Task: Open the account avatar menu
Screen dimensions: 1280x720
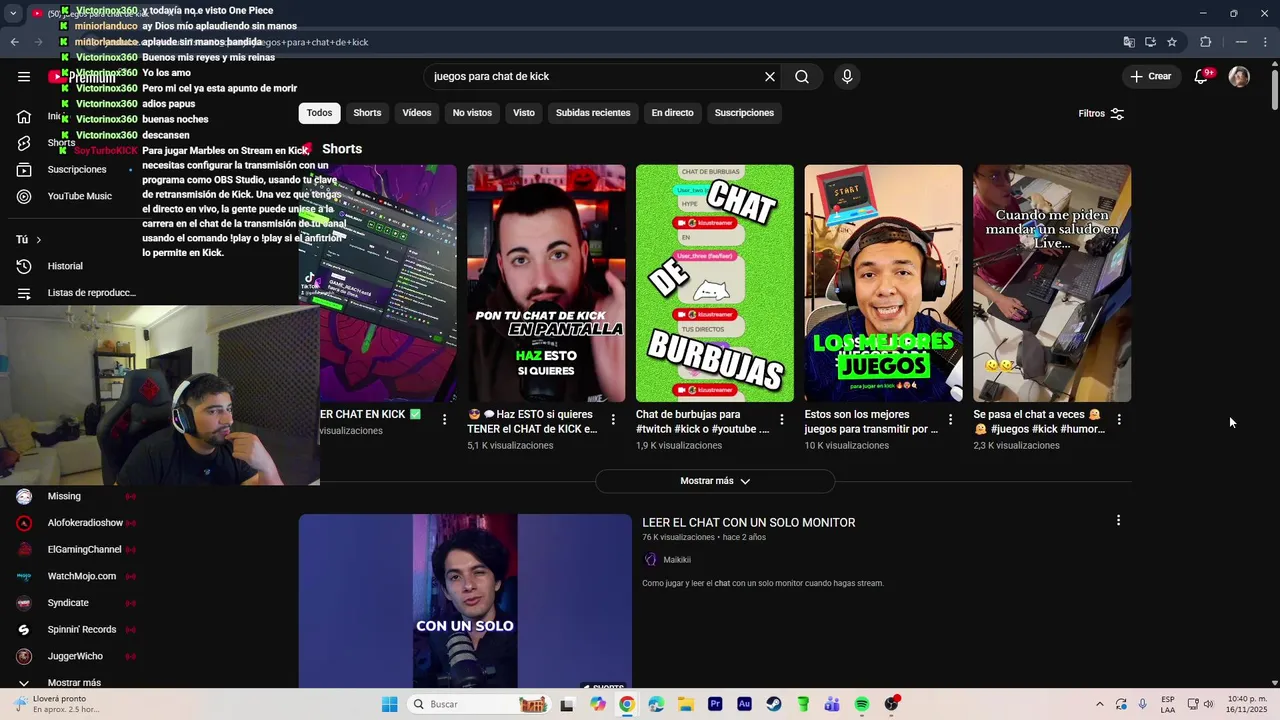Action: tap(1239, 76)
